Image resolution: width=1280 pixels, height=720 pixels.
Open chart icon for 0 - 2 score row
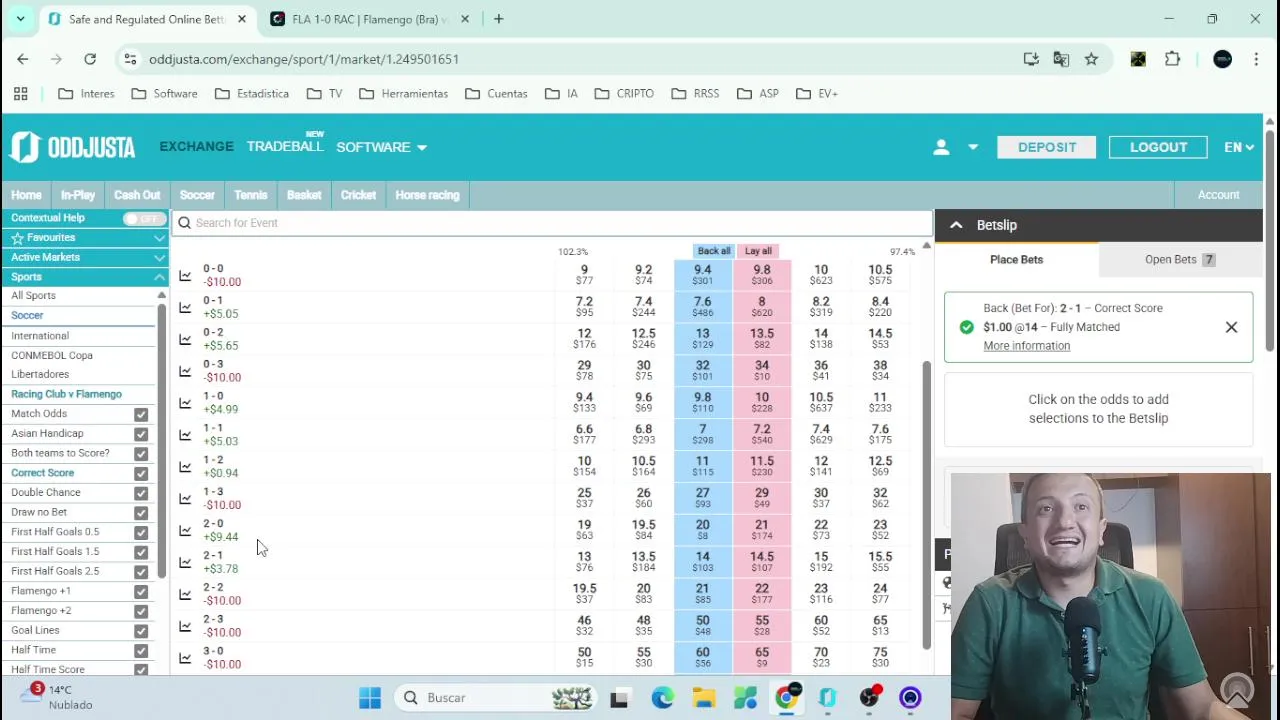[x=185, y=339]
